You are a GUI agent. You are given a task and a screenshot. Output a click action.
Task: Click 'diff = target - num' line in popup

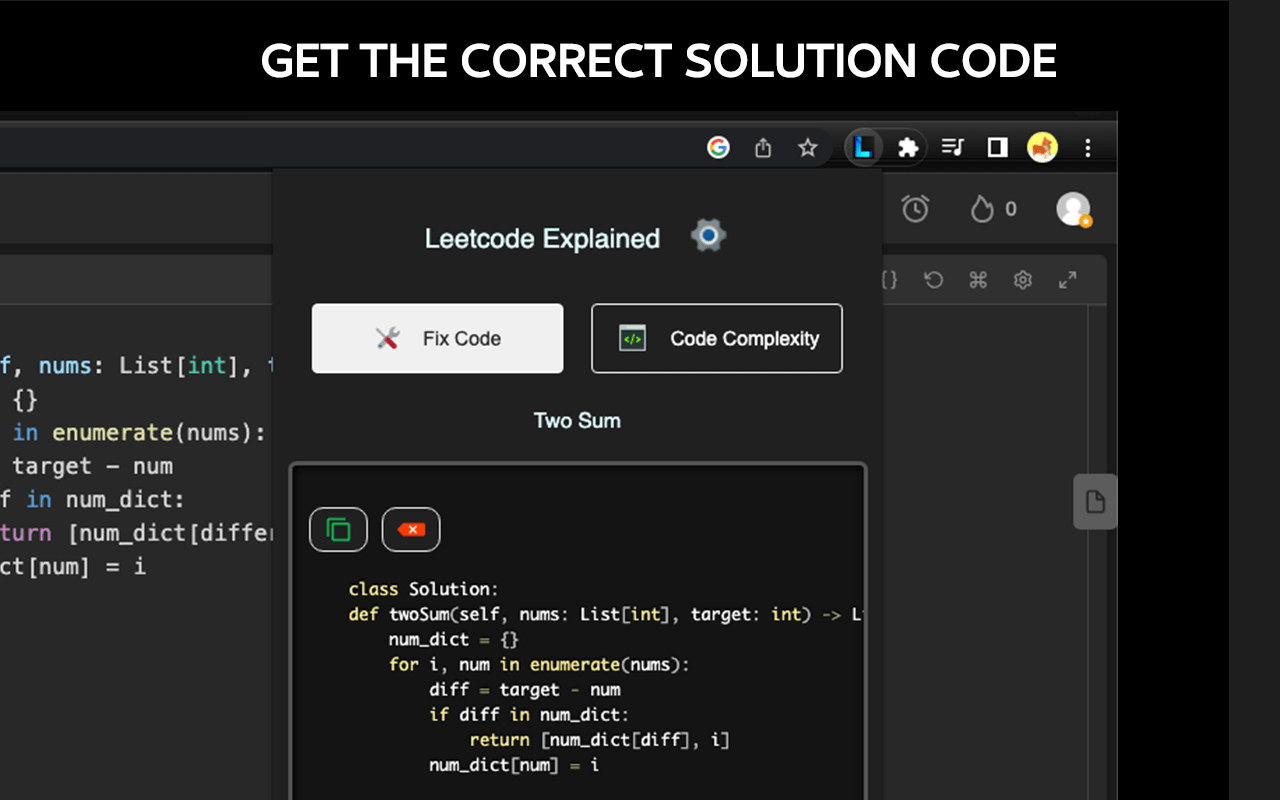pos(524,689)
